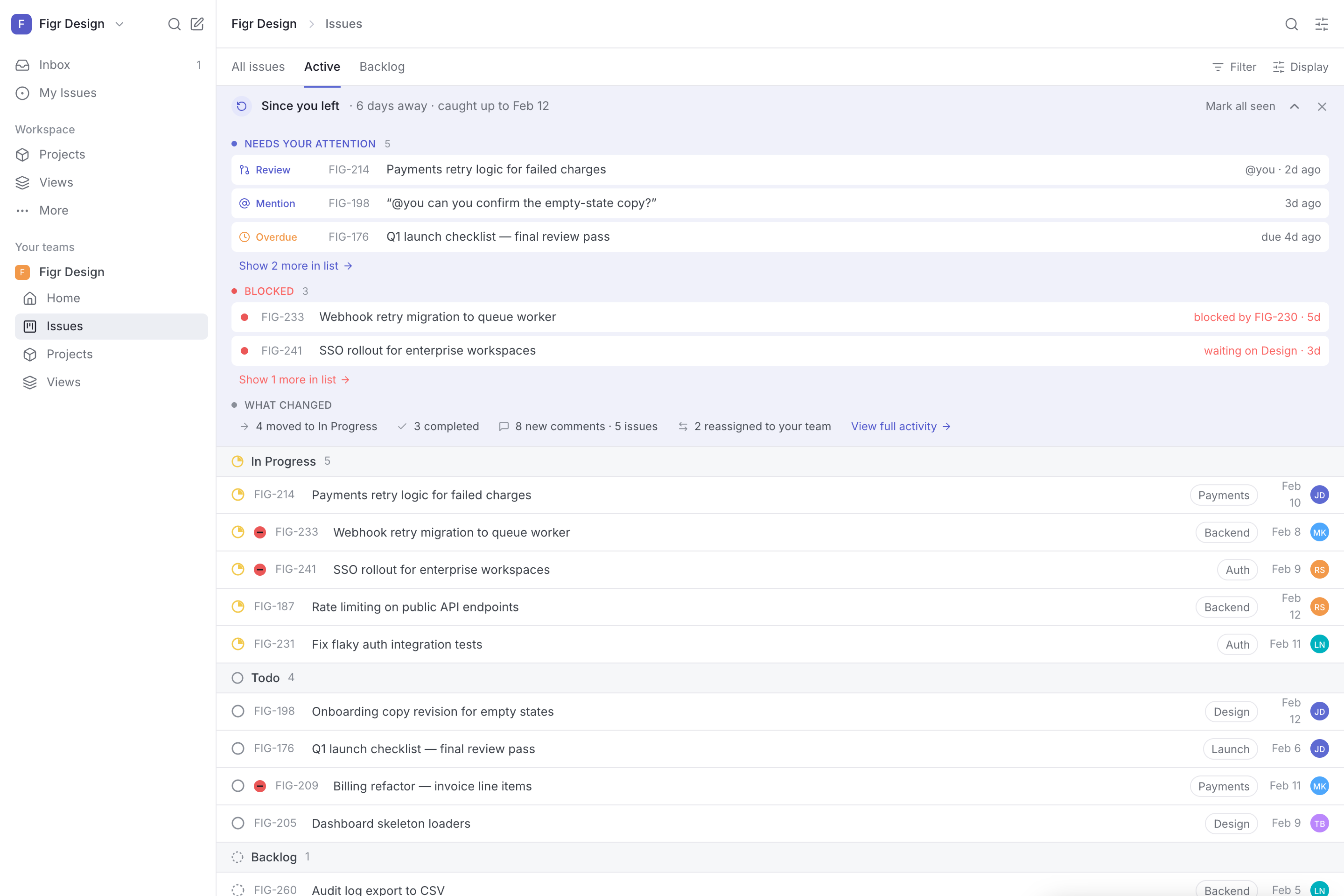Screen dimensions: 1344x896
Task: Click View full activity link
Action: pyautogui.click(x=900, y=427)
